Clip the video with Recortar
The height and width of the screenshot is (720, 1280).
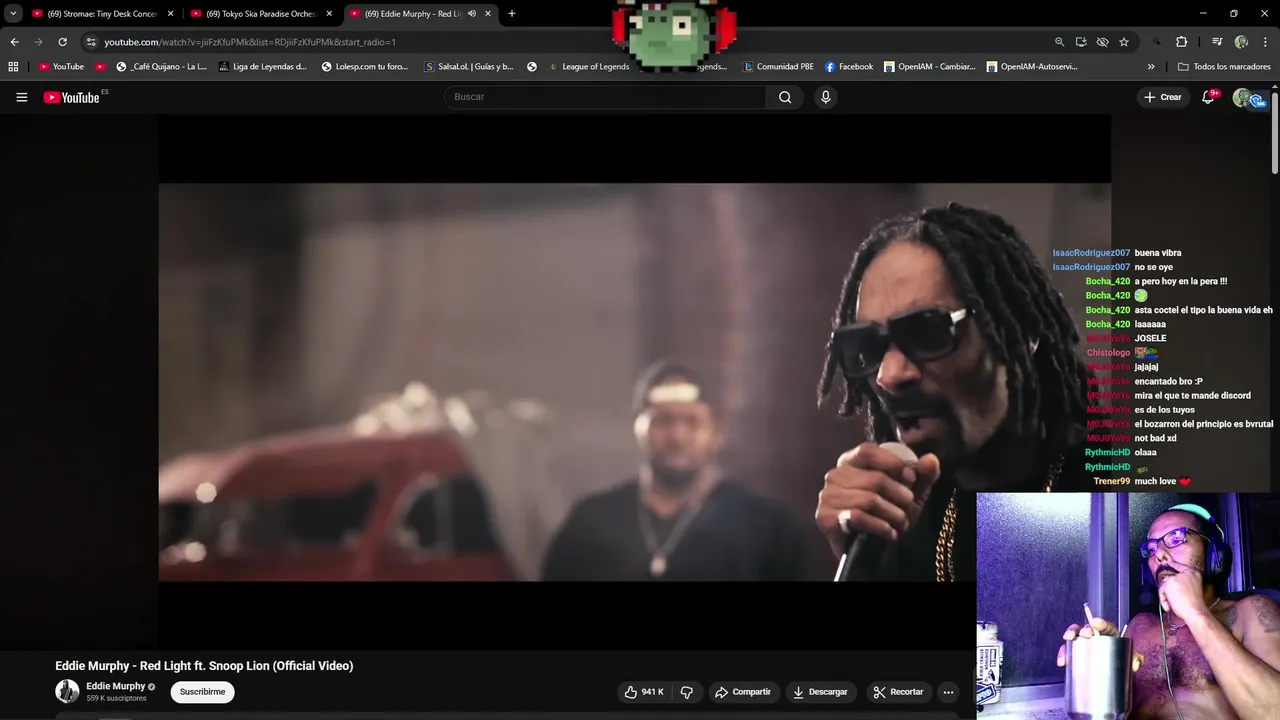(x=898, y=692)
